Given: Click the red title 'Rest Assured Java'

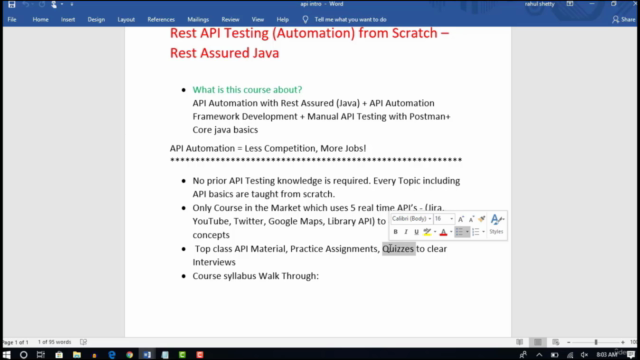Looking at the screenshot, I should (224, 53).
